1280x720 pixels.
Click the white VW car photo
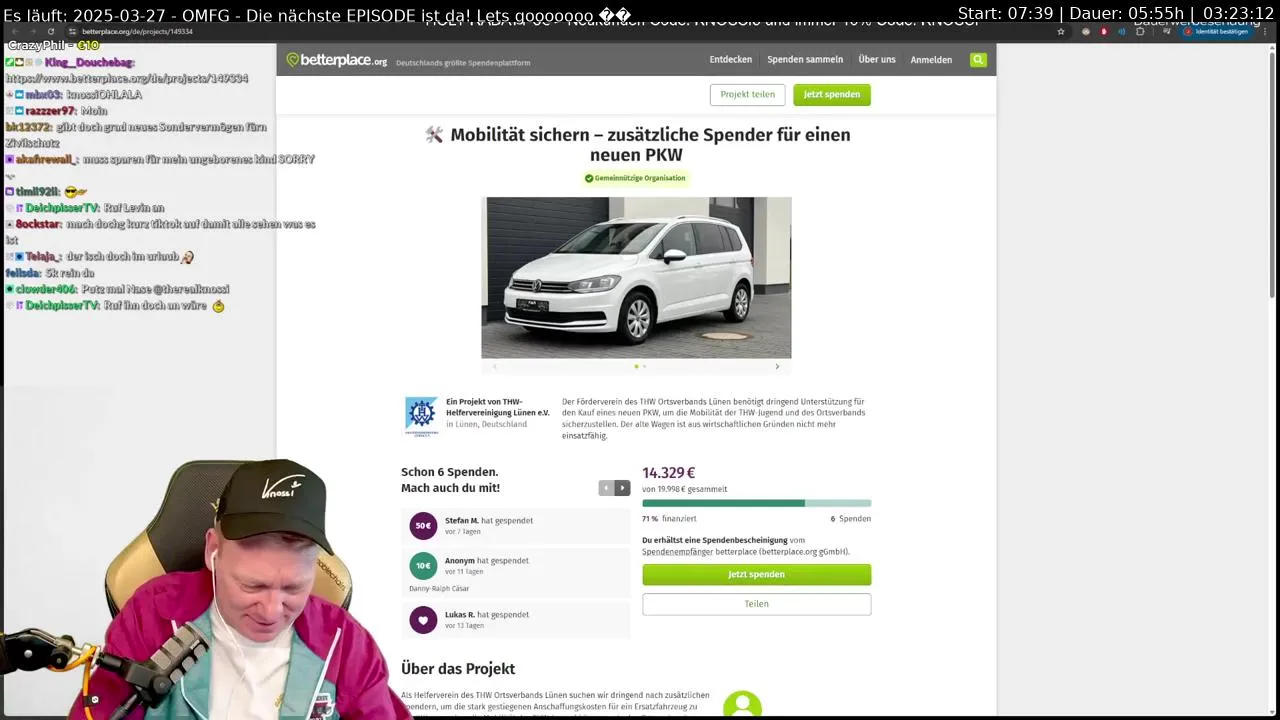pyautogui.click(x=636, y=277)
